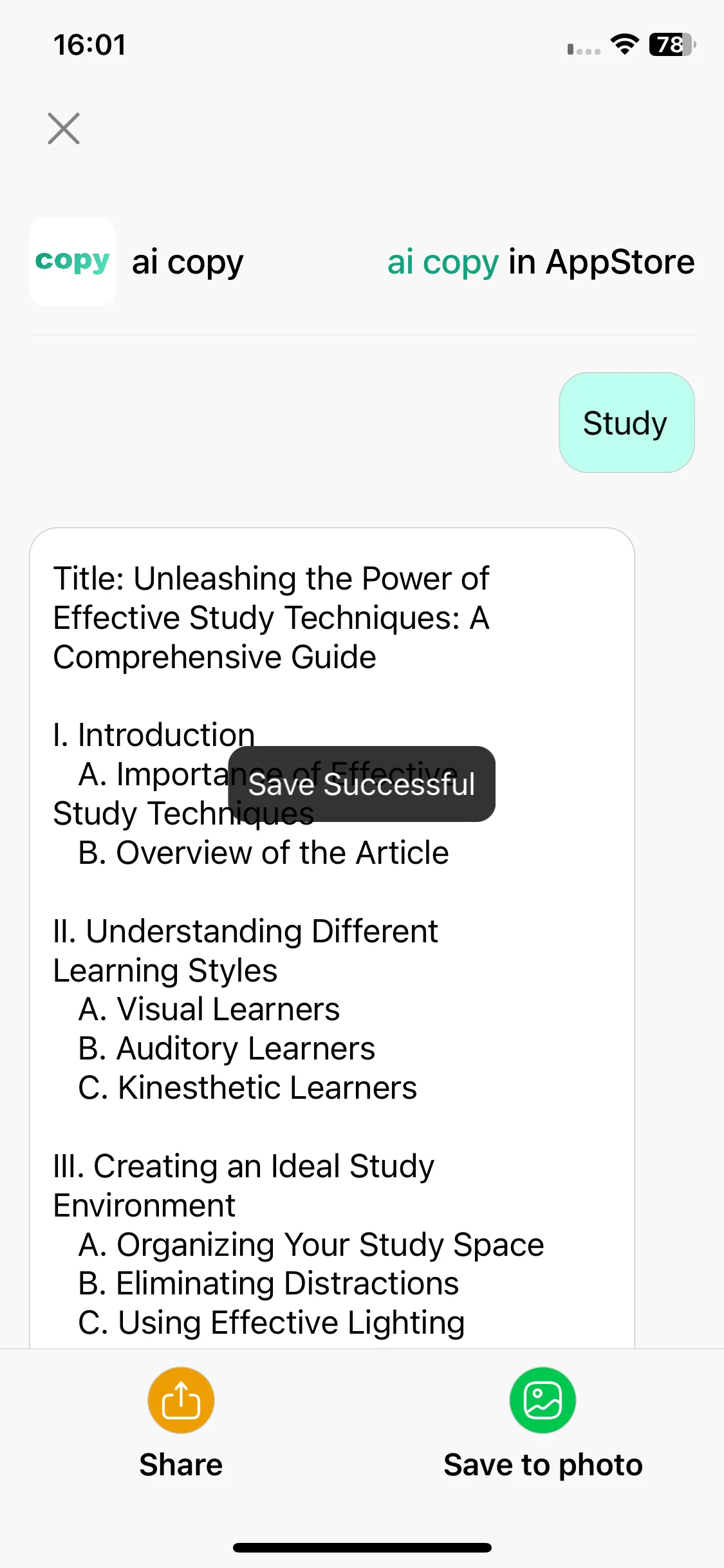Tap the Save to photo label
Screen dimensions: 724x1568
coord(543,1464)
